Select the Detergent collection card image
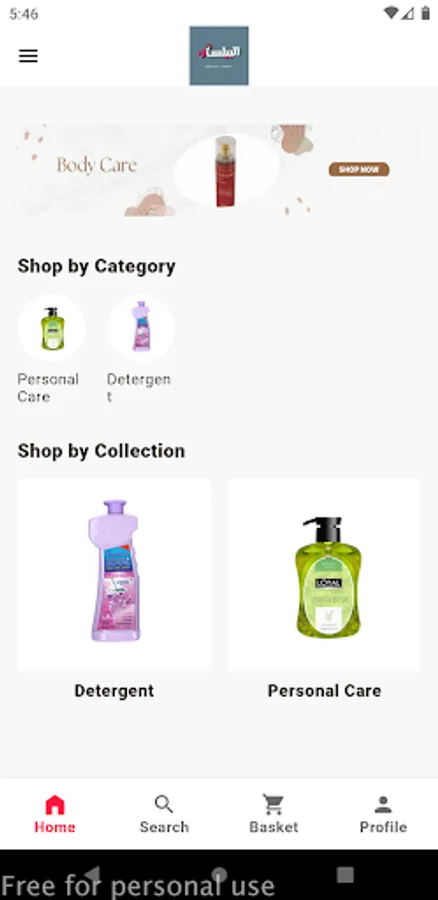The height and width of the screenshot is (900, 438). tap(114, 575)
